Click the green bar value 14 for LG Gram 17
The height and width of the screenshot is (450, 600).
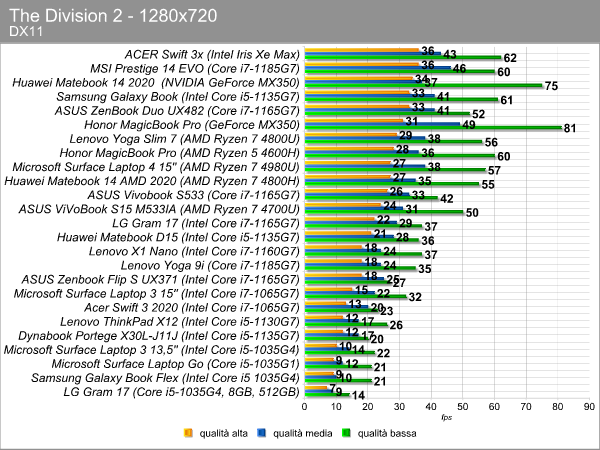[359, 396]
